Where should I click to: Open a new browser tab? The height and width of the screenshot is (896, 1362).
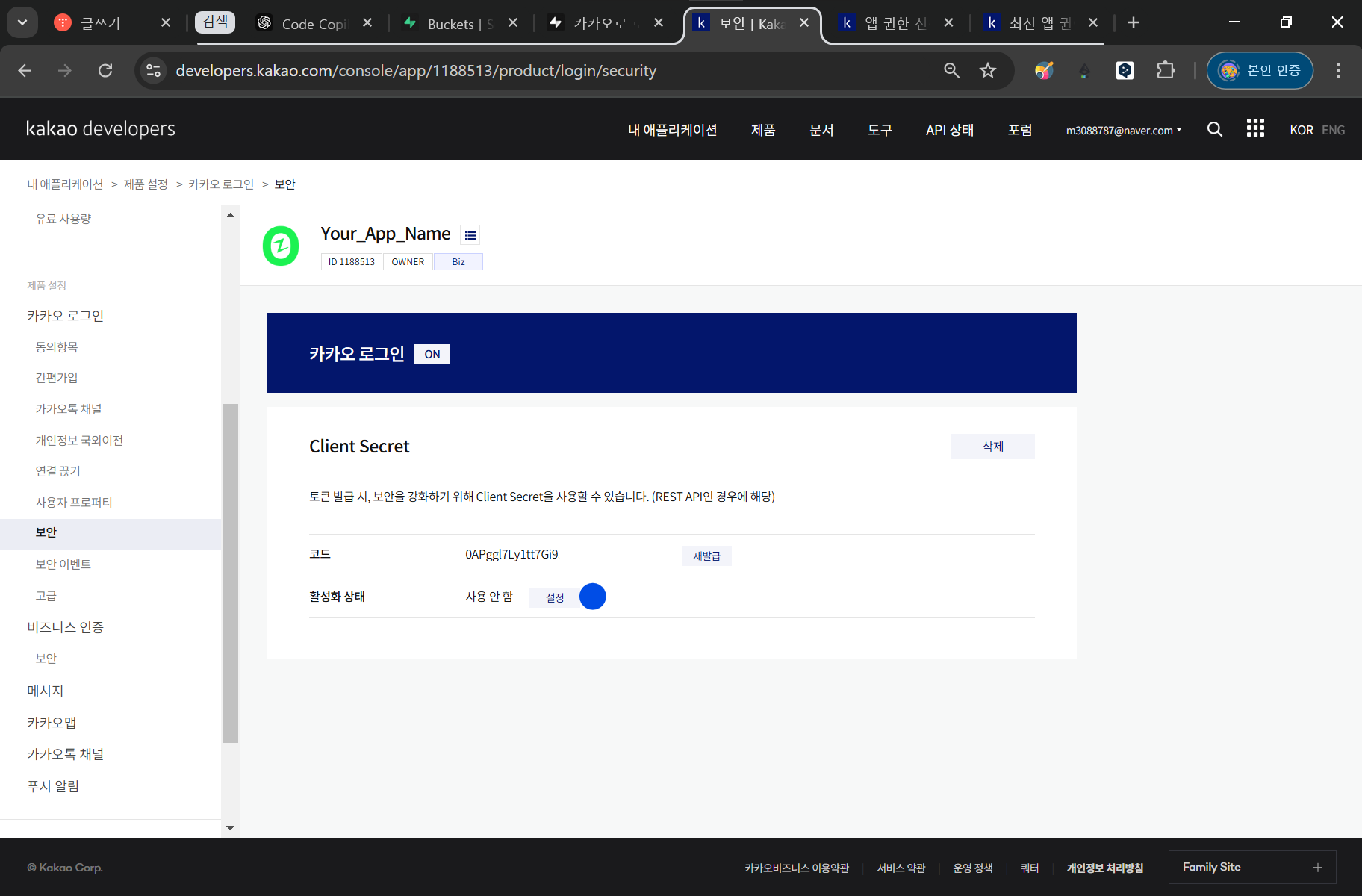pyautogui.click(x=1134, y=22)
